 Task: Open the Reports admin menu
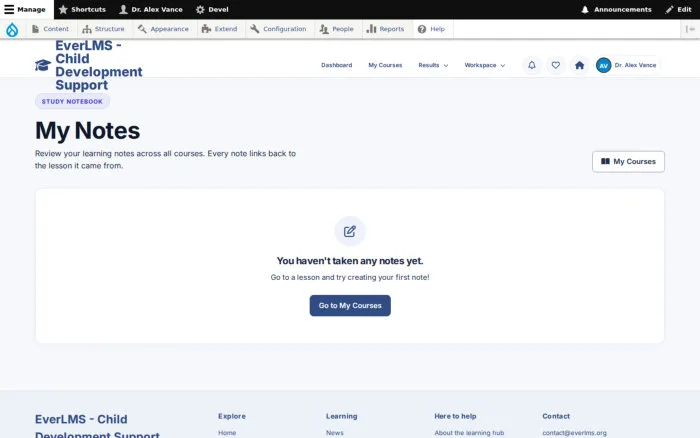coord(385,29)
